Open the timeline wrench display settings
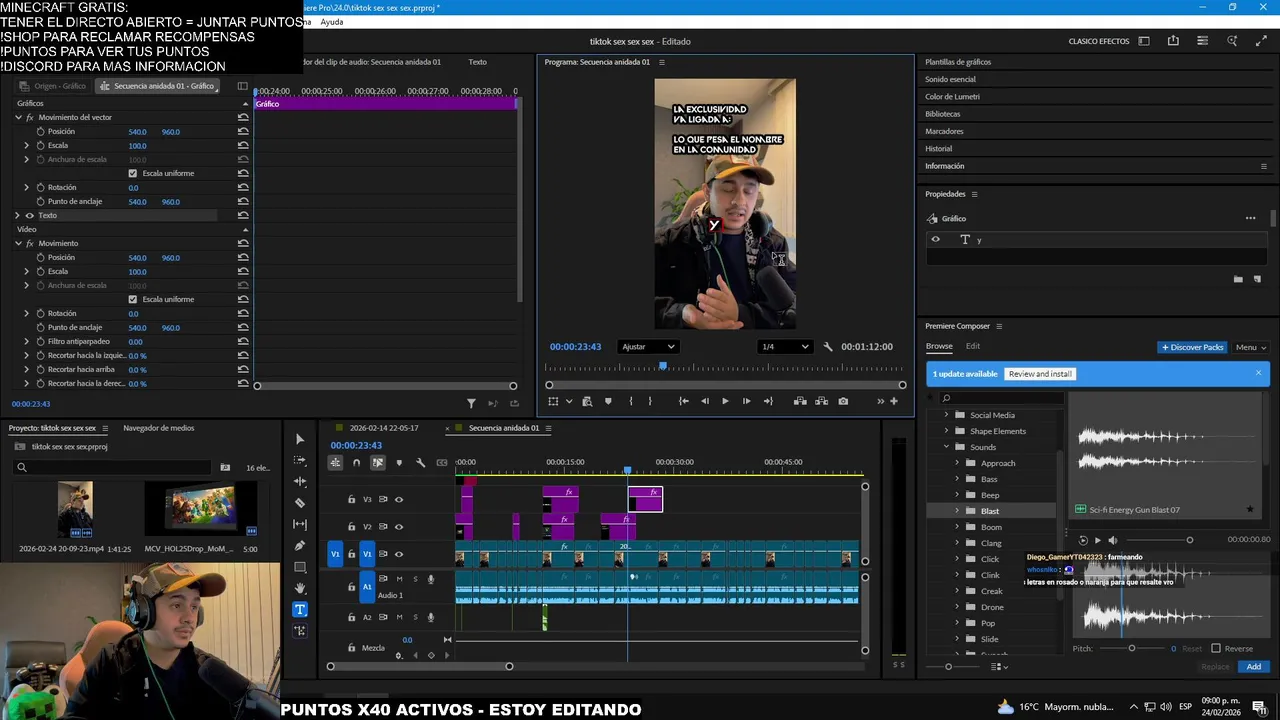 tap(420, 462)
